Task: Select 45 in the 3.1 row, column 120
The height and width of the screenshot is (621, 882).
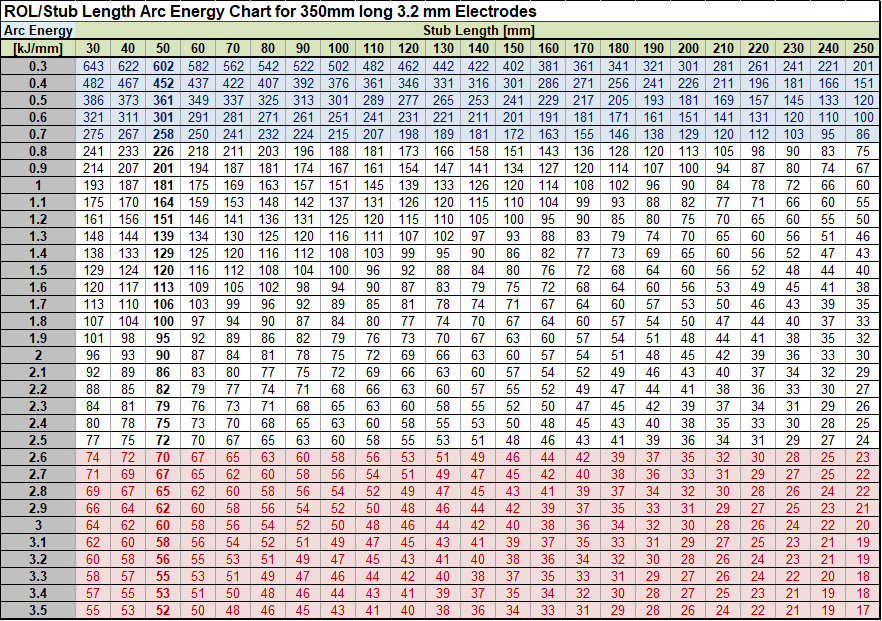Action: tap(408, 542)
